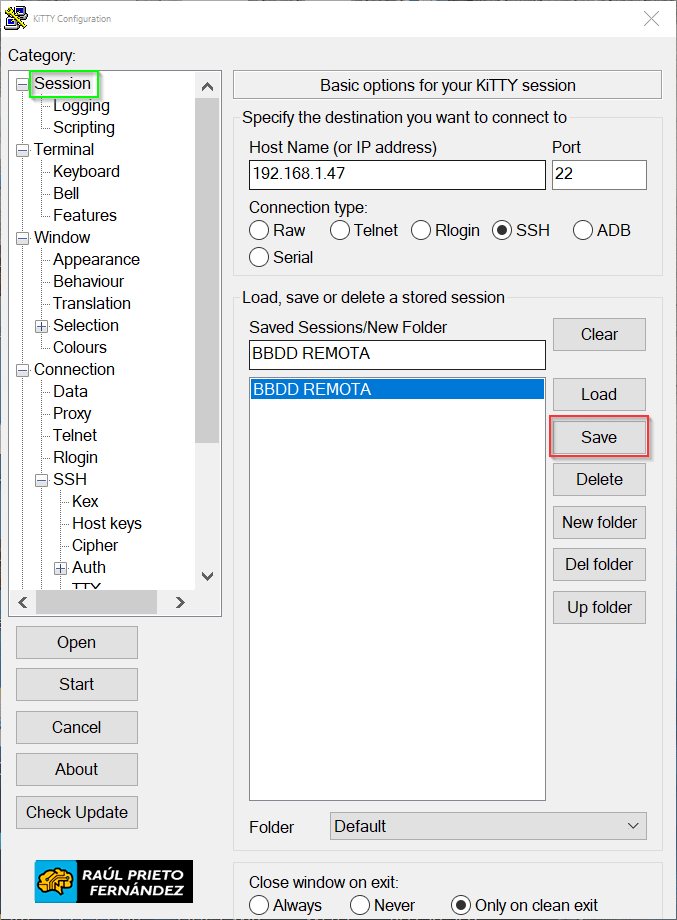Save the BBDD REMOTA session
677x920 pixels.
[x=599, y=437]
